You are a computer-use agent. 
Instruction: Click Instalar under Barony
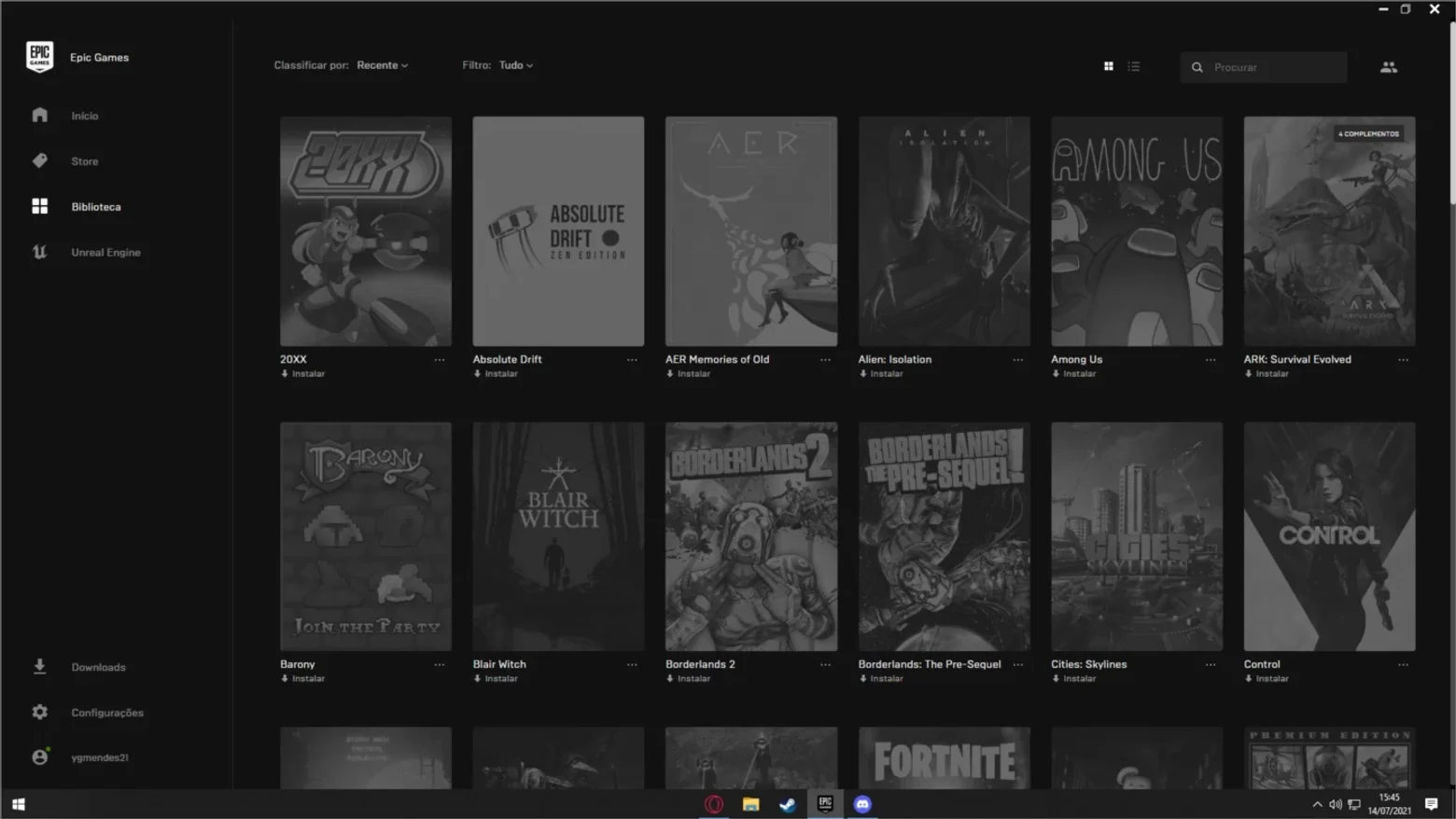(x=303, y=679)
